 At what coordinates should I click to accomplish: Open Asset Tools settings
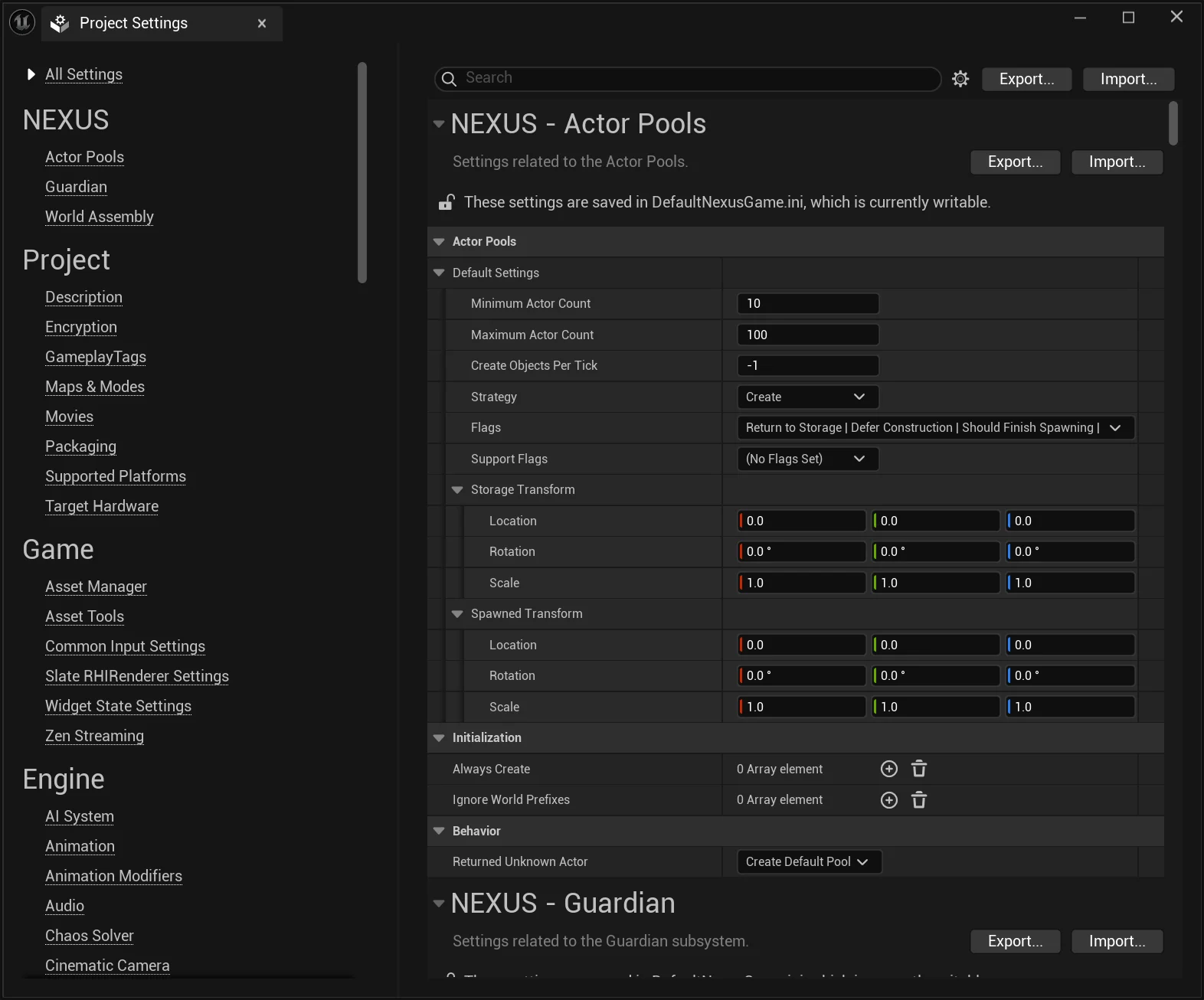(84, 616)
